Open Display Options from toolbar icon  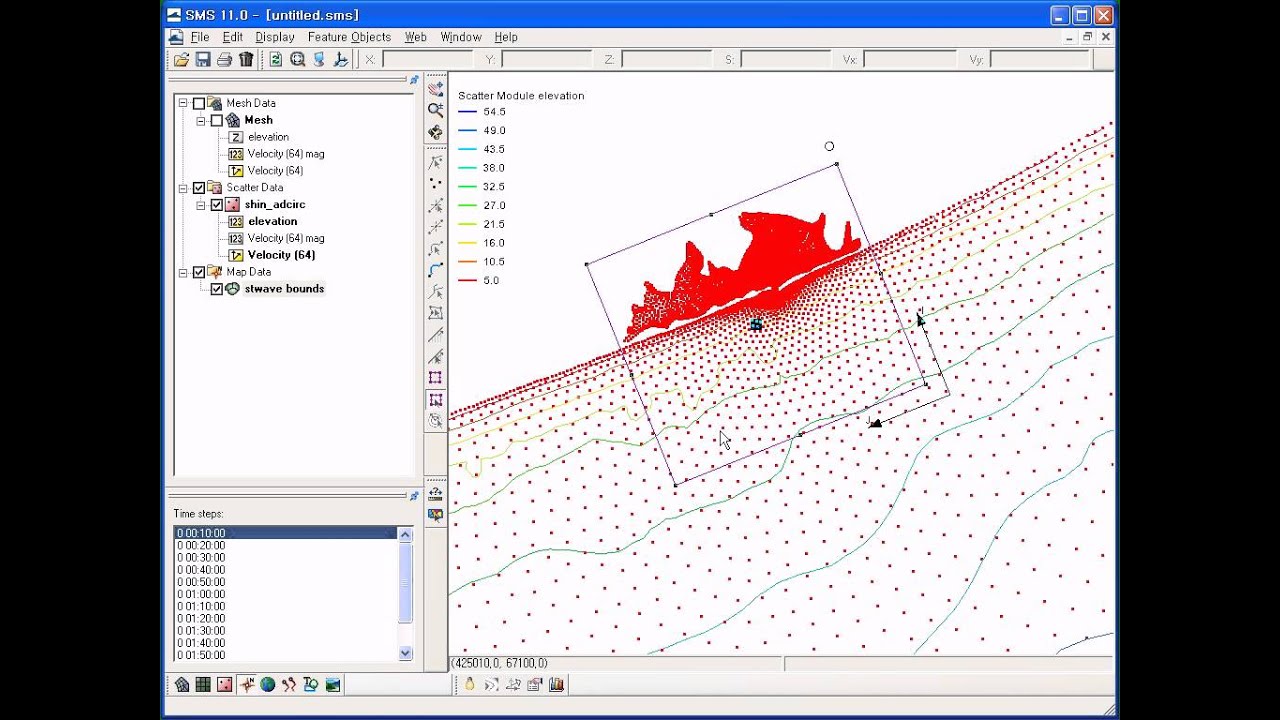(319, 60)
